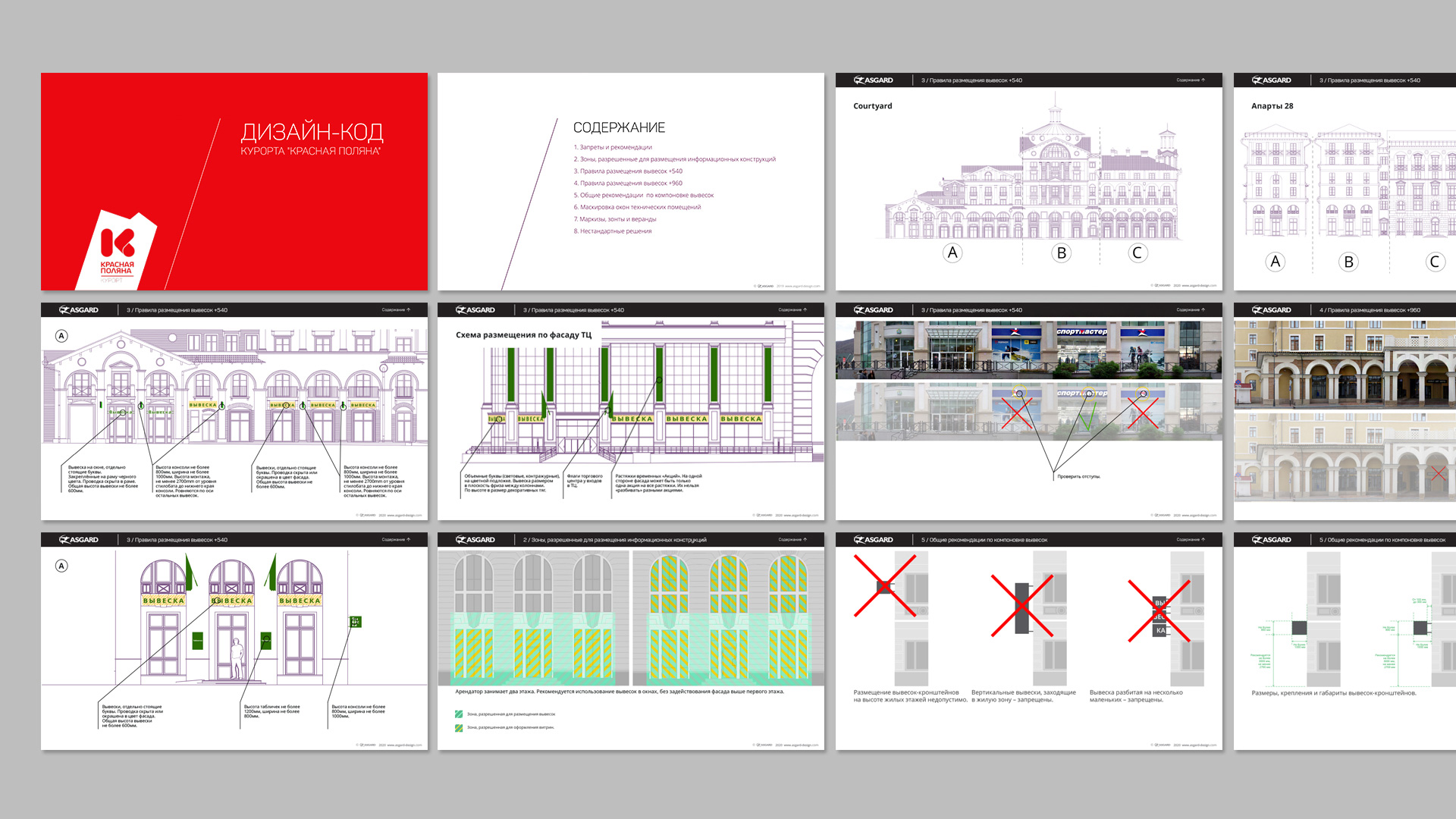This screenshot has height=819, width=1456.
Task: Select the Размеры, крепления и габариты caption
Action: 1334,693
